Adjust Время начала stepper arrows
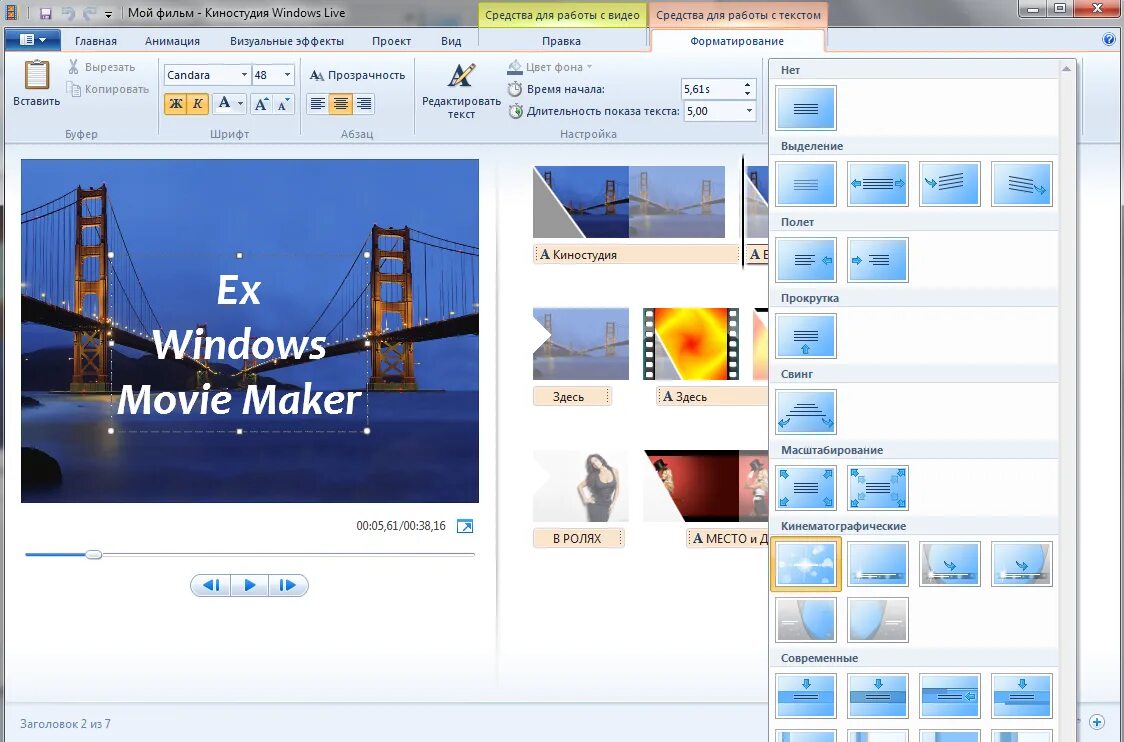The height and width of the screenshot is (742, 1124). click(748, 89)
